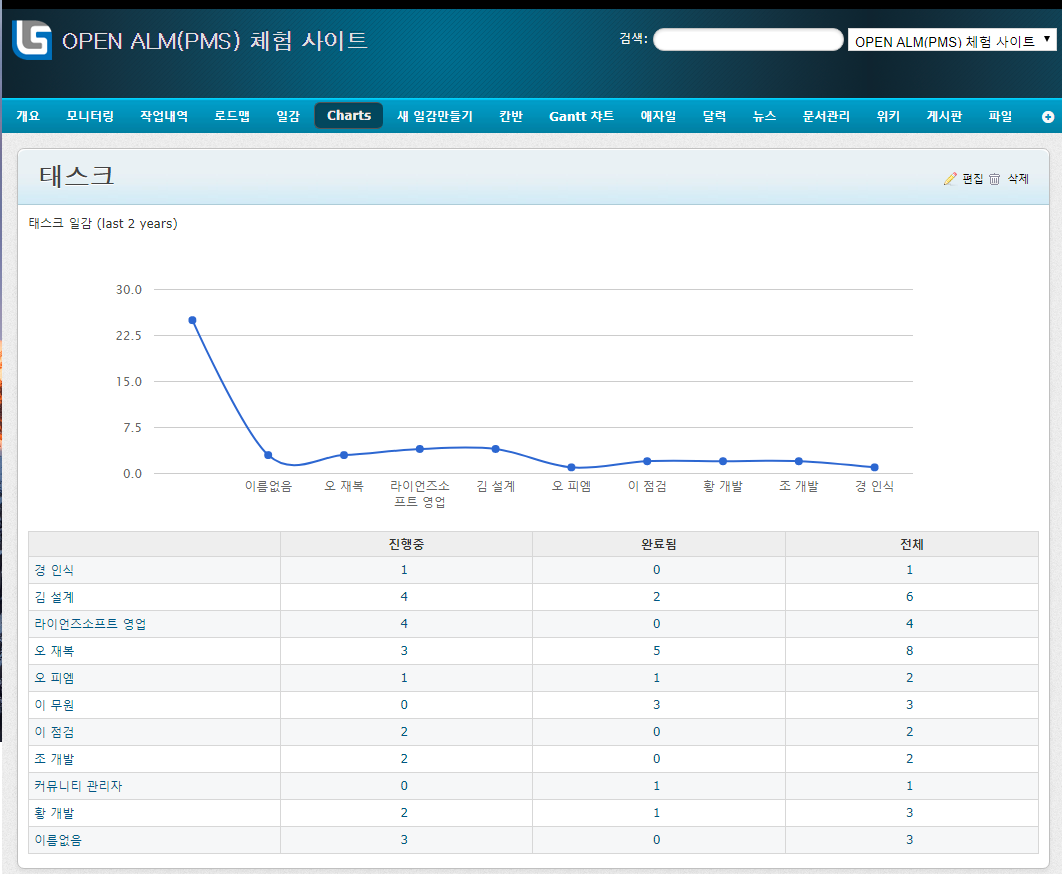Select the 모니터링 tab
The width and height of the screenshot is (1062, 874).
[90, 116]
